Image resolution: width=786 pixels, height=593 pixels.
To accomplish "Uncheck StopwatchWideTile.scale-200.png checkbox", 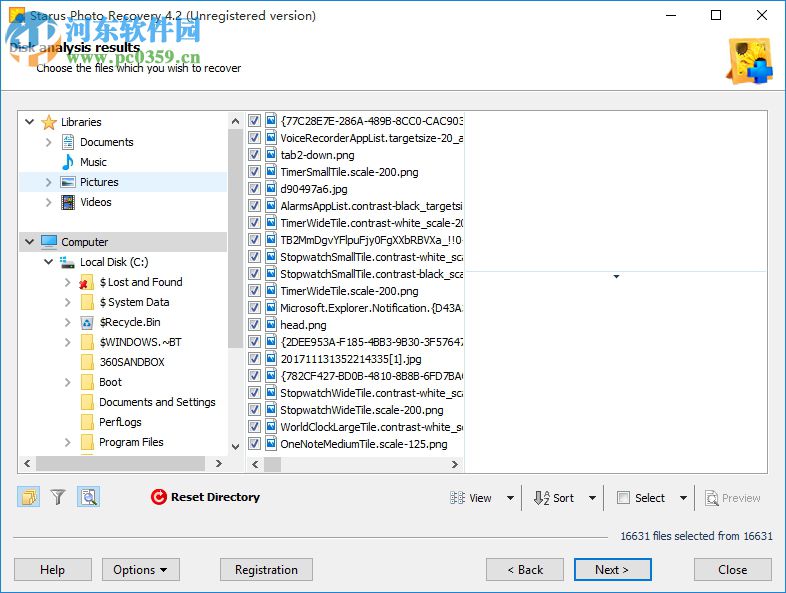I will [254, 410].
